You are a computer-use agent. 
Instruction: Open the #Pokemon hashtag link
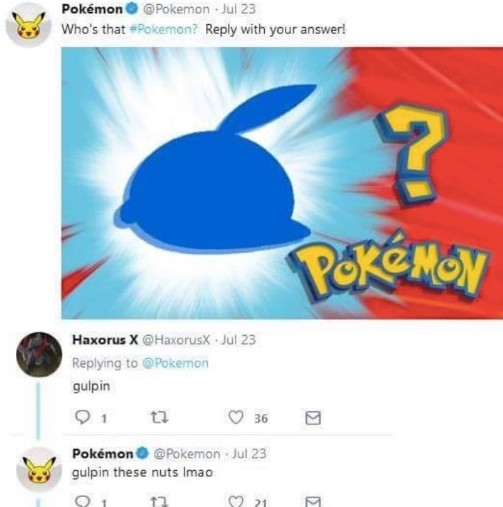tap(163, 29)
